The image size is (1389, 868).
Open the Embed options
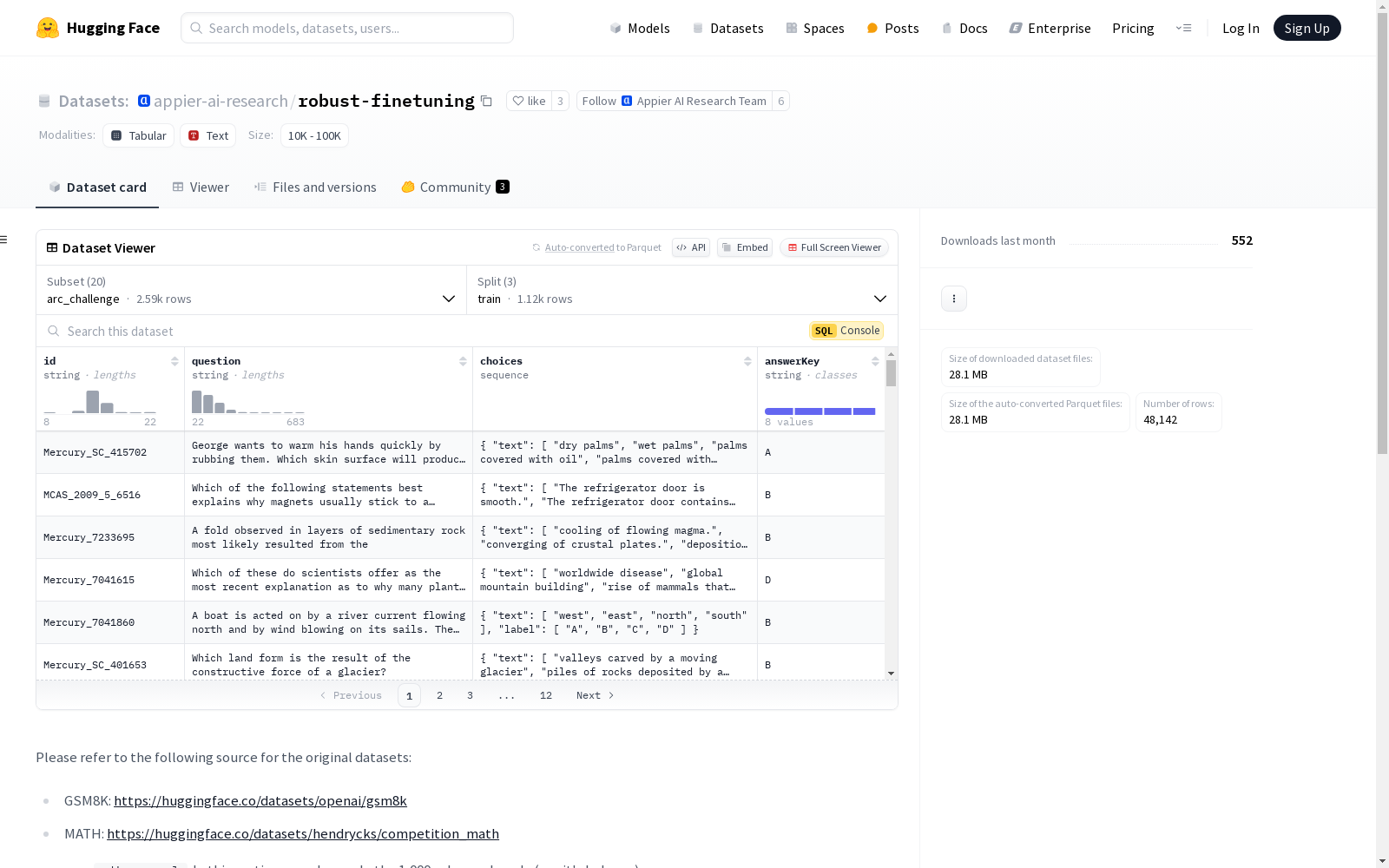click(x=745, y=247)
